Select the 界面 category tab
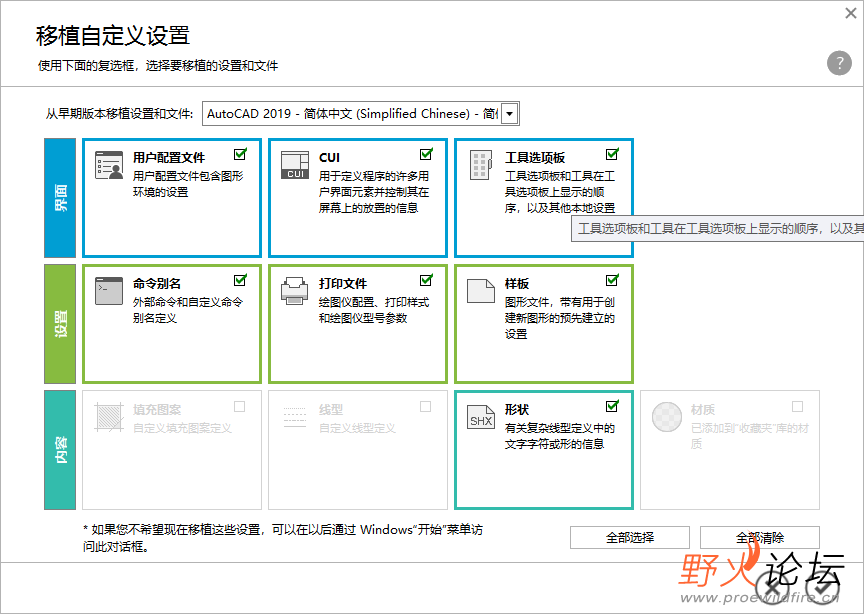The height and width of the screenshot is (614, 864). (x=60, y=198)
